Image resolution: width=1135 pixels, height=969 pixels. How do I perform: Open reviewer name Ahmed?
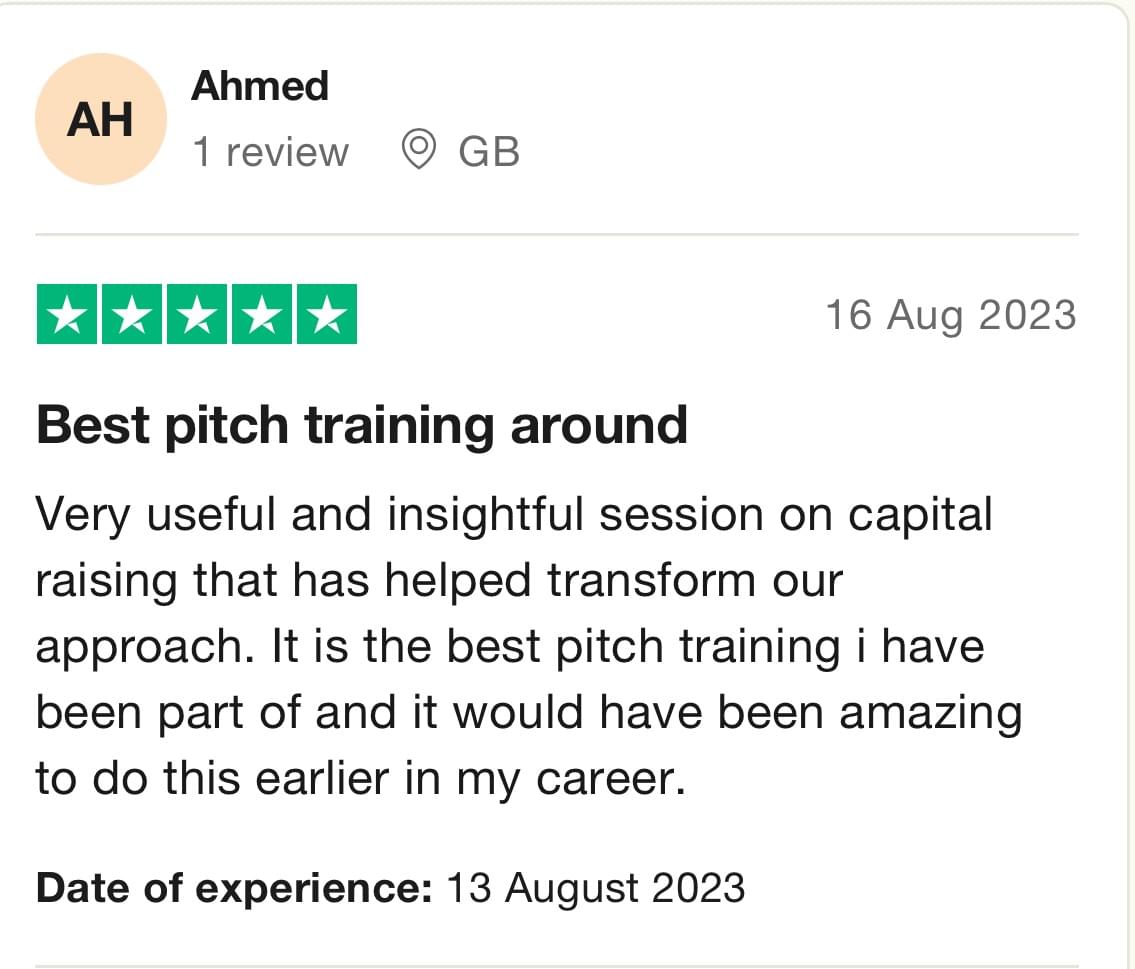(x=260, y=86)
